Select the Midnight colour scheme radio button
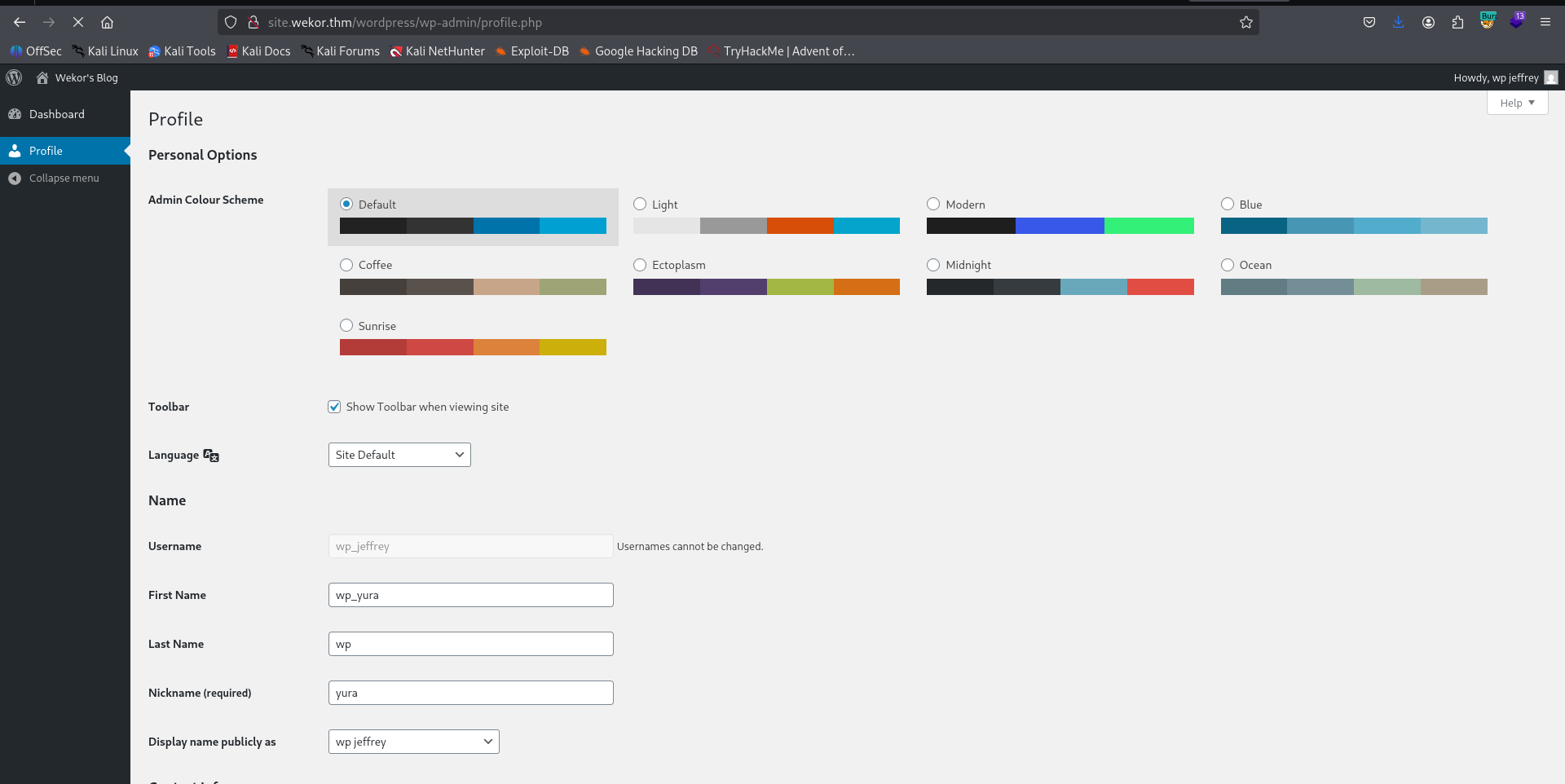1565x784 pixels. [933, 265]
